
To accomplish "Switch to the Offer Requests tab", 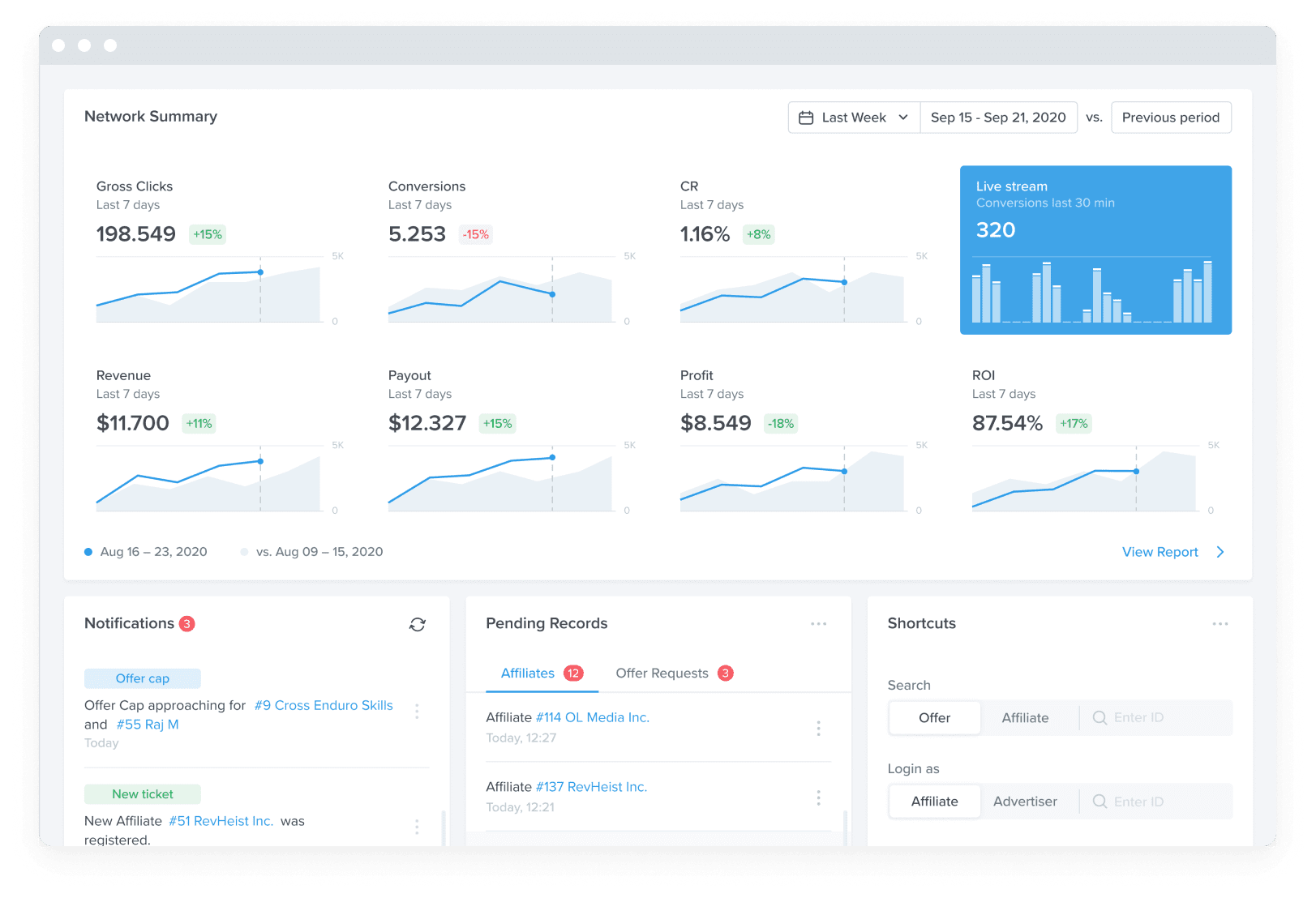I will tap(662, 673).
